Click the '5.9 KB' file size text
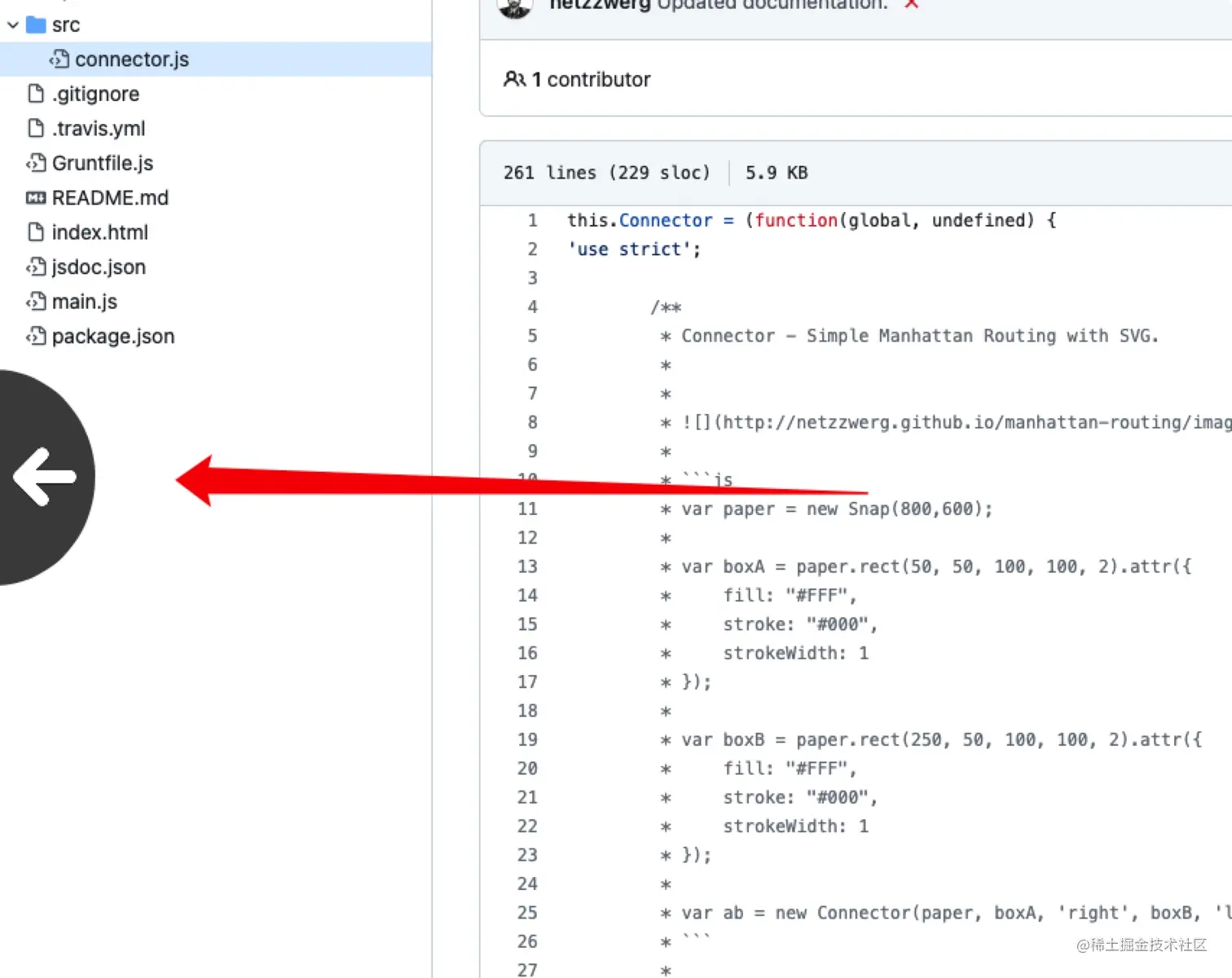Image resolution: width=1232 pixels, height=978 pixels. (x=777, y=173)
